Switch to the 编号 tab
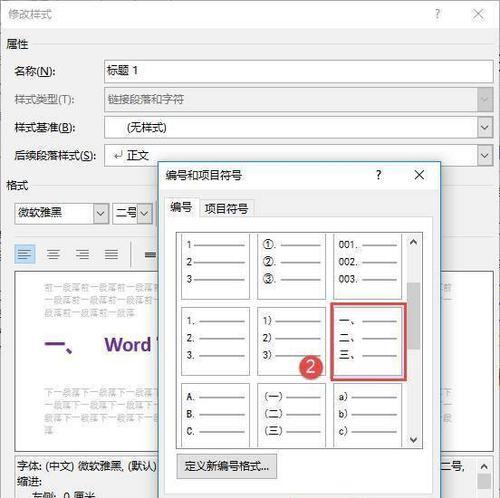The height and width of the screenshot is (498, 500). point(181,207)
